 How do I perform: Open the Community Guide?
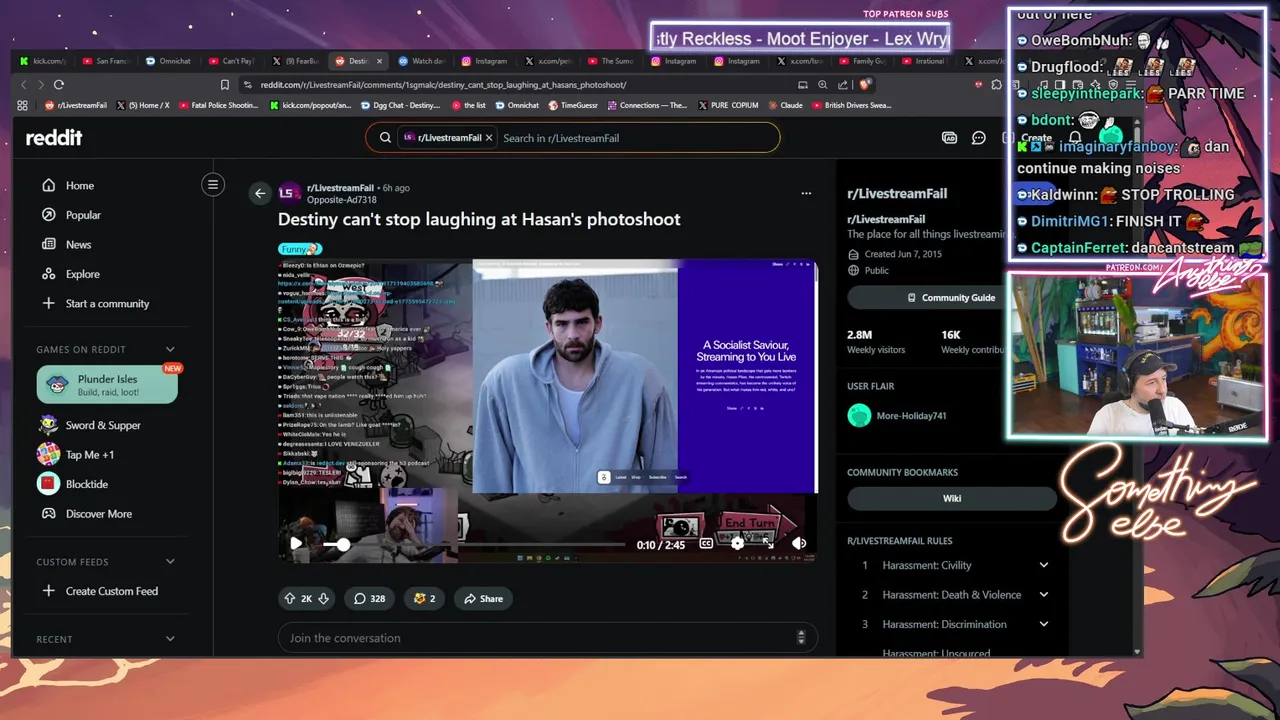952,298
